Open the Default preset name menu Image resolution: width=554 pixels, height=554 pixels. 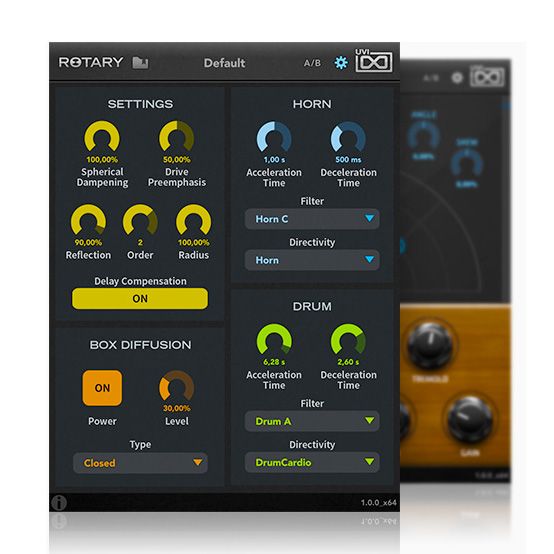pyautogui.click(x=224, y=63)
